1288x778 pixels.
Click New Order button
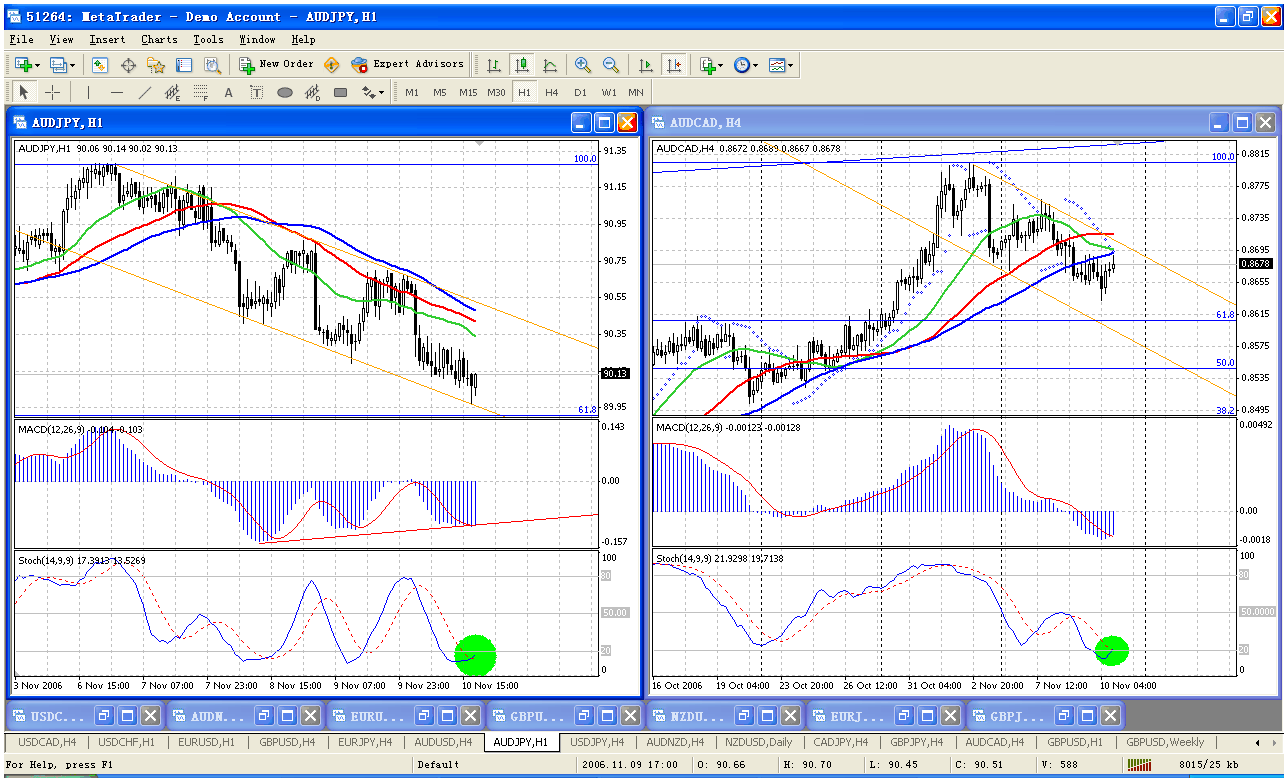tap(277, 65)
